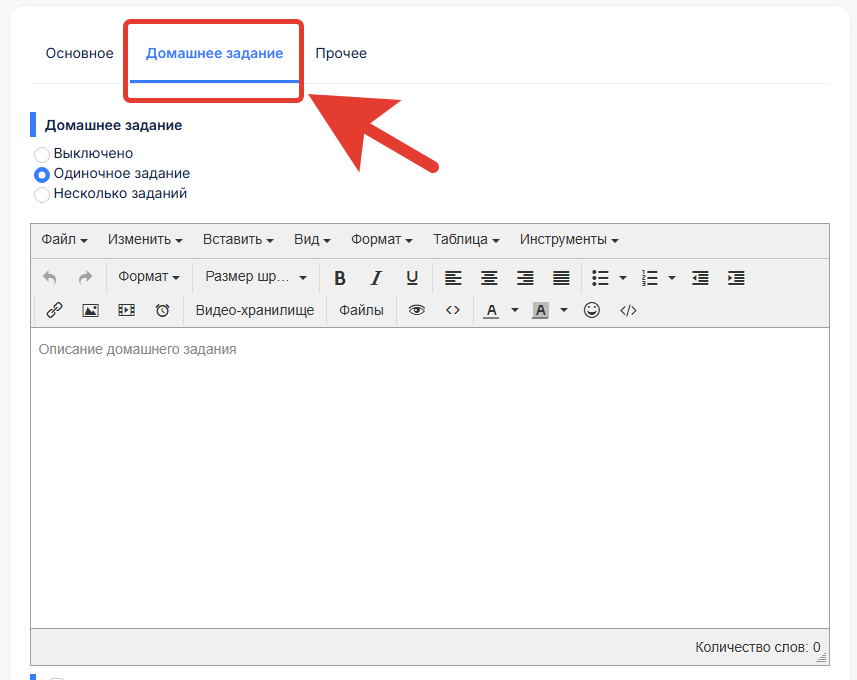
Task: Click the Количество слов: 0 word counter
Action: 758,647
